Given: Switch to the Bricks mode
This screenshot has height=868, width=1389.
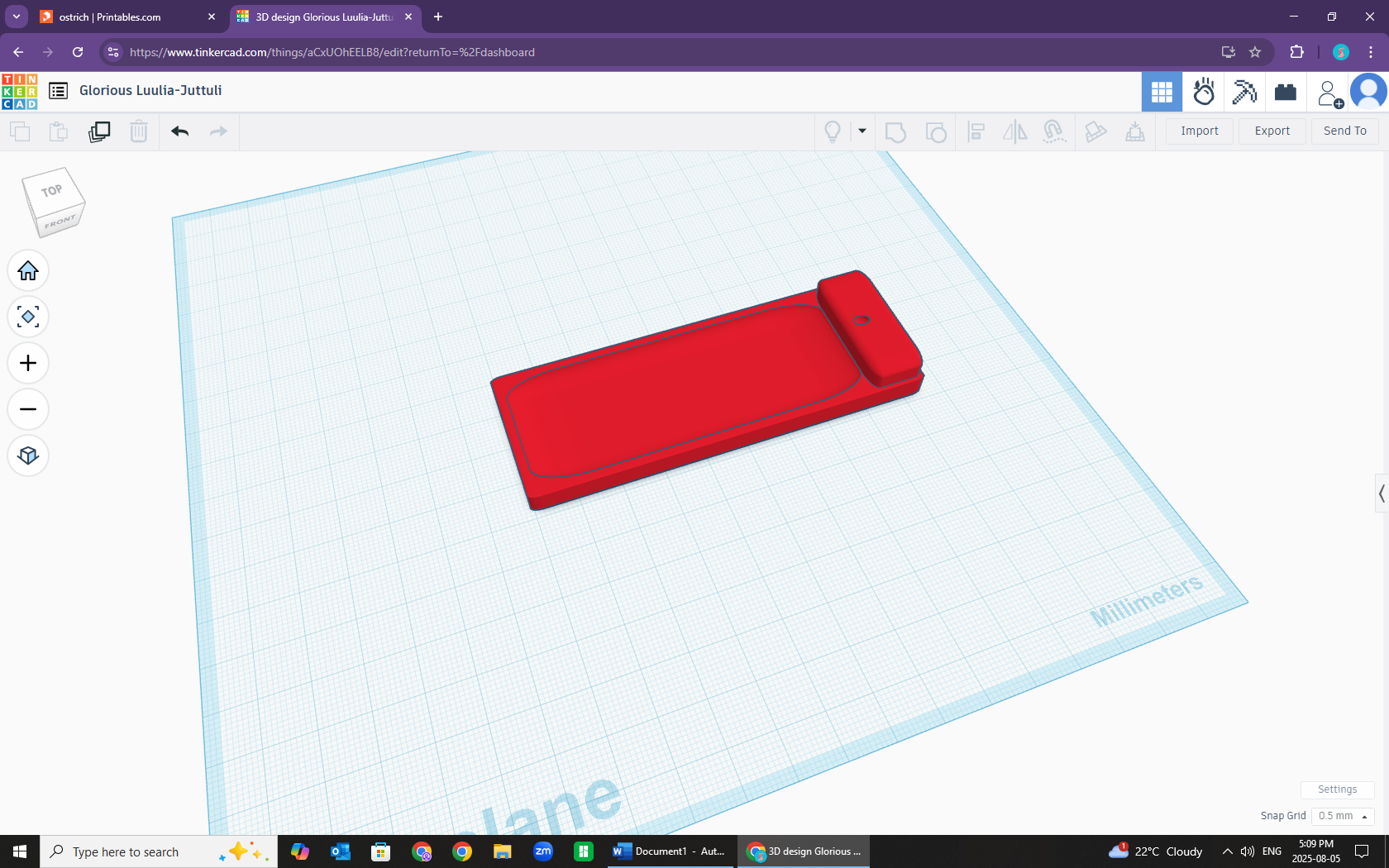Looking at the screenshot, I should pos(1286,92).
